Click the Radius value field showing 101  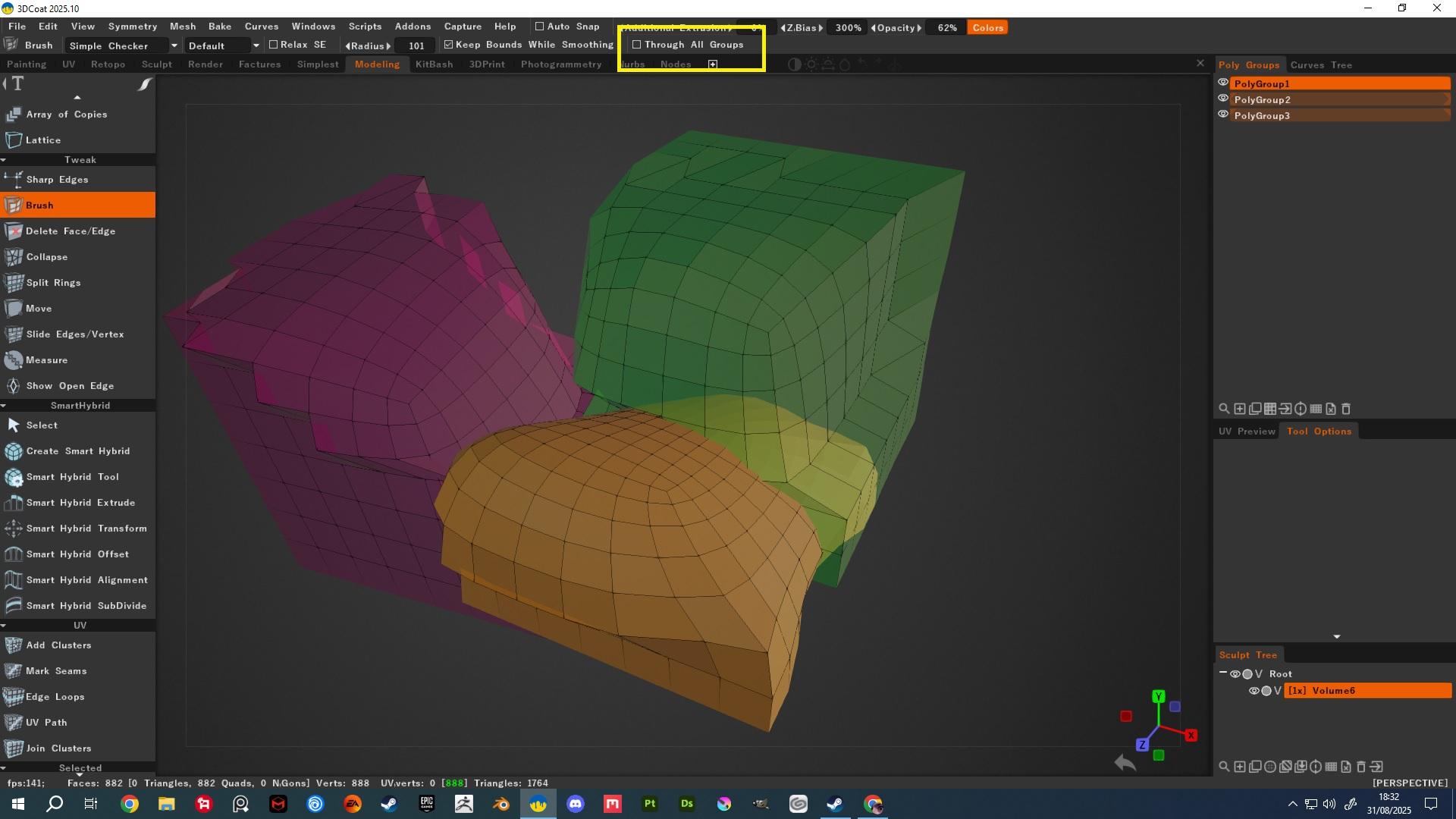pos(416,45)
